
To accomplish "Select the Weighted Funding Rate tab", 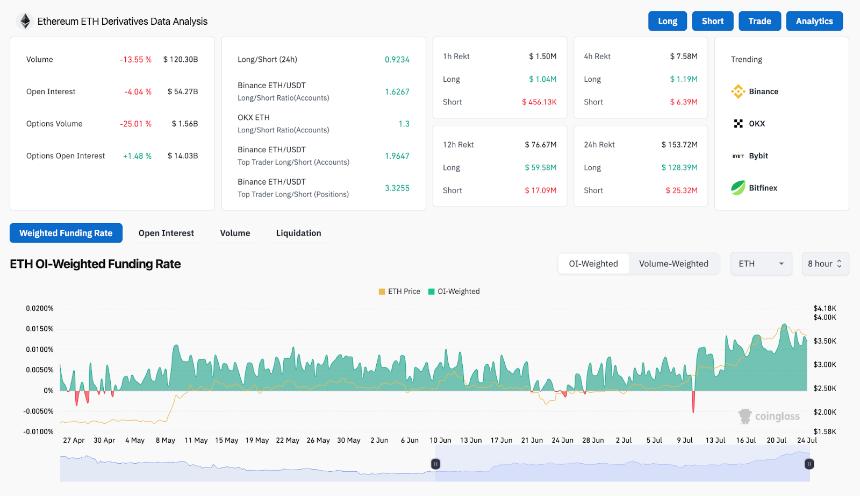I will [x=66, y=233].
